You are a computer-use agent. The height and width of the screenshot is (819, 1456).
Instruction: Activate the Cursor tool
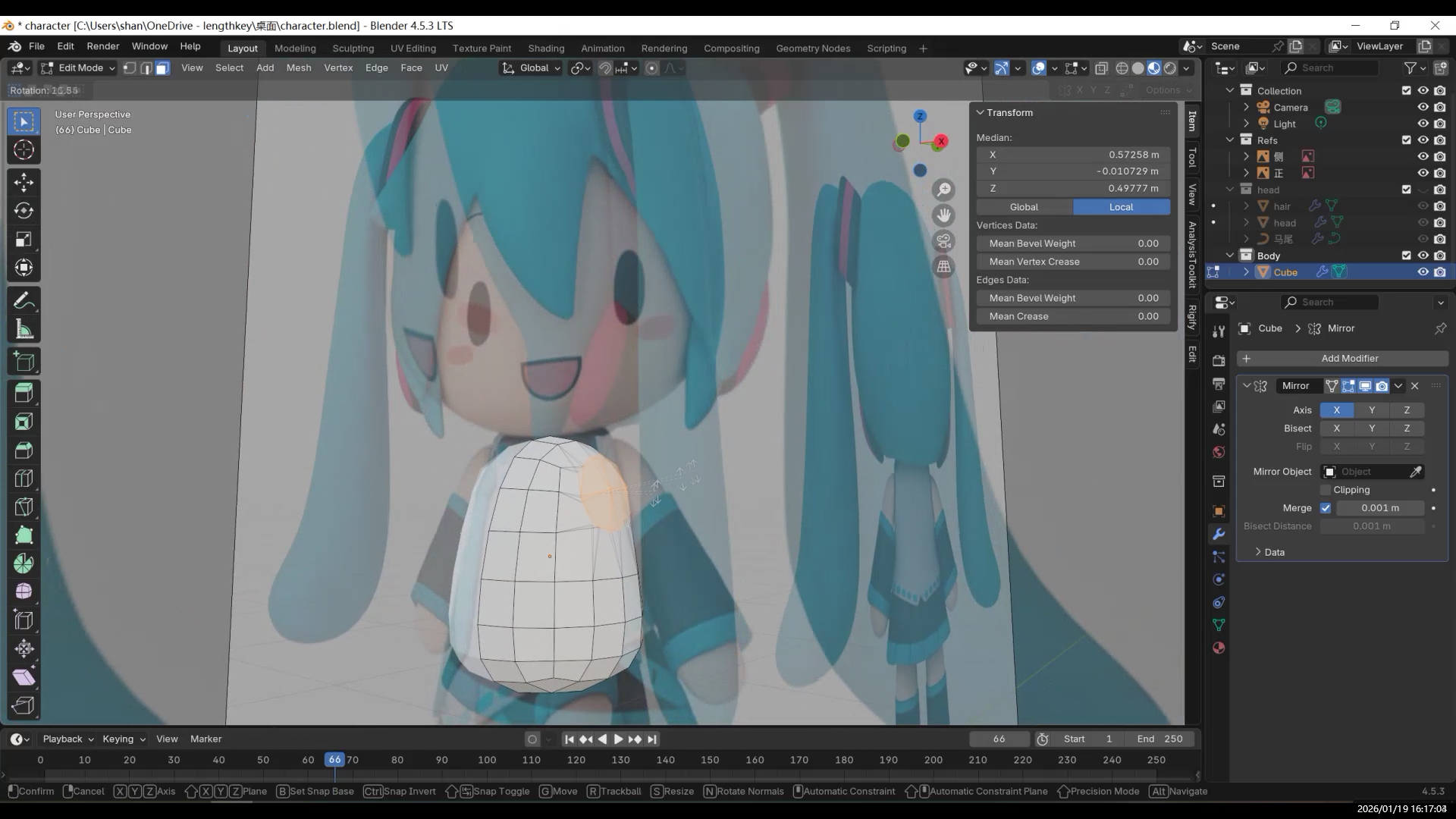pos(24,150)
